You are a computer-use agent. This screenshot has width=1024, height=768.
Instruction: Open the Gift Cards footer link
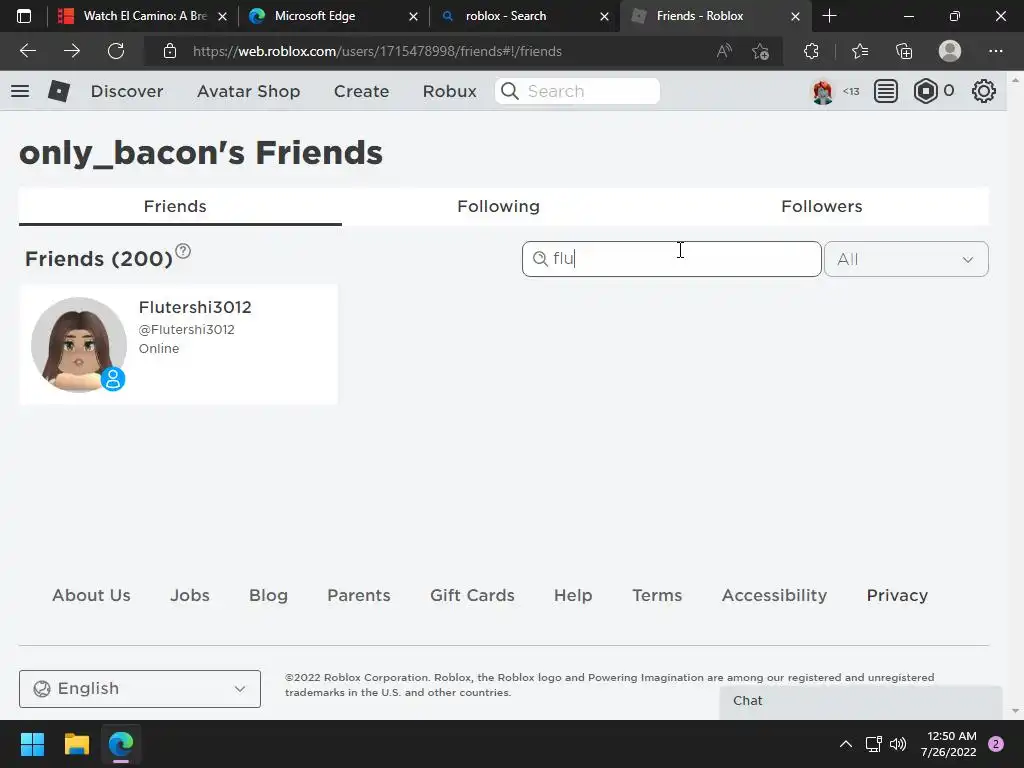pos(472,595)
